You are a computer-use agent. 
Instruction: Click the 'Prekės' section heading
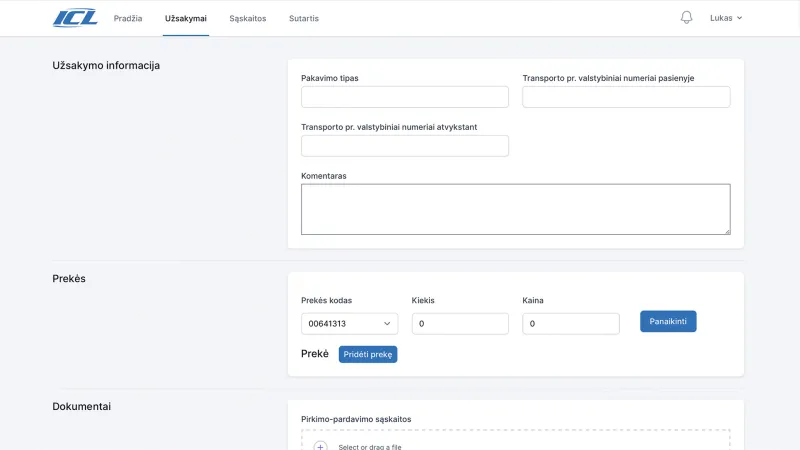click(x=69, y=279)
